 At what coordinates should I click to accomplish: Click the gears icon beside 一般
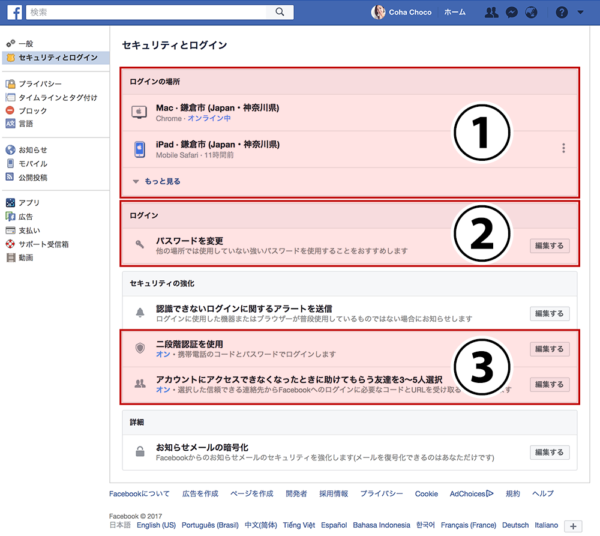pyautogui.click(x=11, y=43)
